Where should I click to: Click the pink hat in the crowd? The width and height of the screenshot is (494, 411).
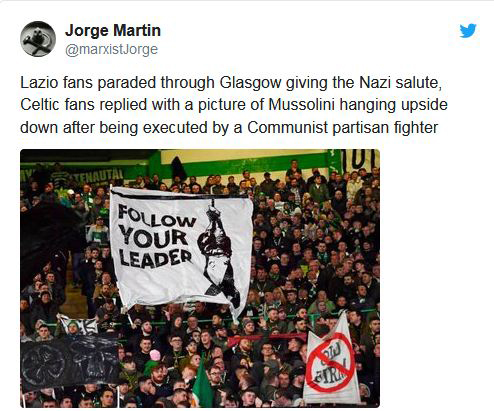click(155, 355)
